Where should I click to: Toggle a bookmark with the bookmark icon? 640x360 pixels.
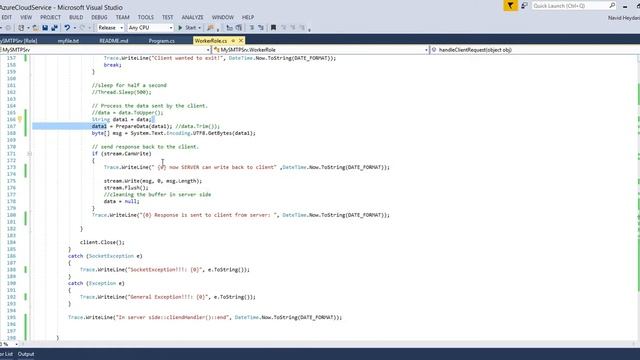pos(273,28)
